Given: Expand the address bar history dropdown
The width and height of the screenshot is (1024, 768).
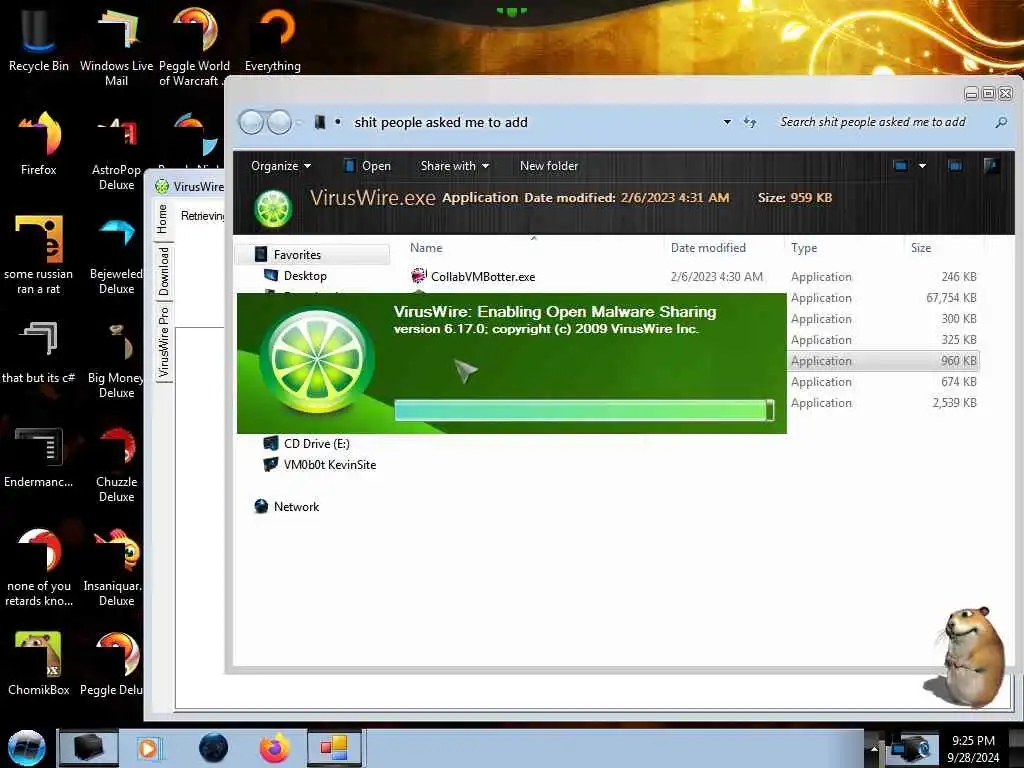Looking at the screenshot, I should click(x=727, y=122).
